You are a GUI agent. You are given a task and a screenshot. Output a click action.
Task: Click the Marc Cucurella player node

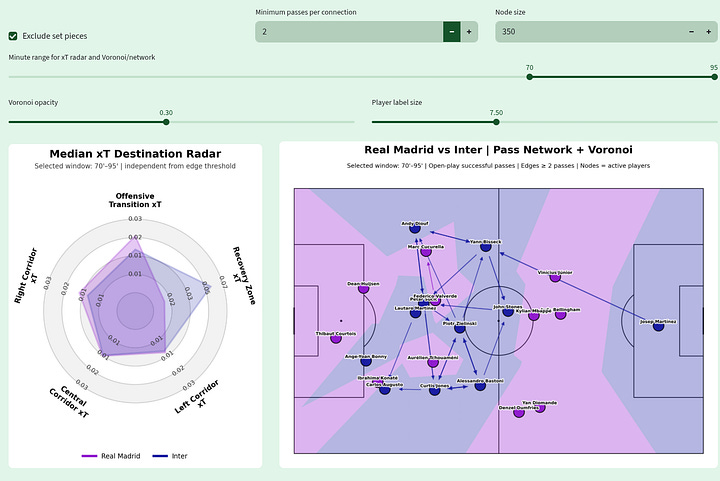coord(426,252)
